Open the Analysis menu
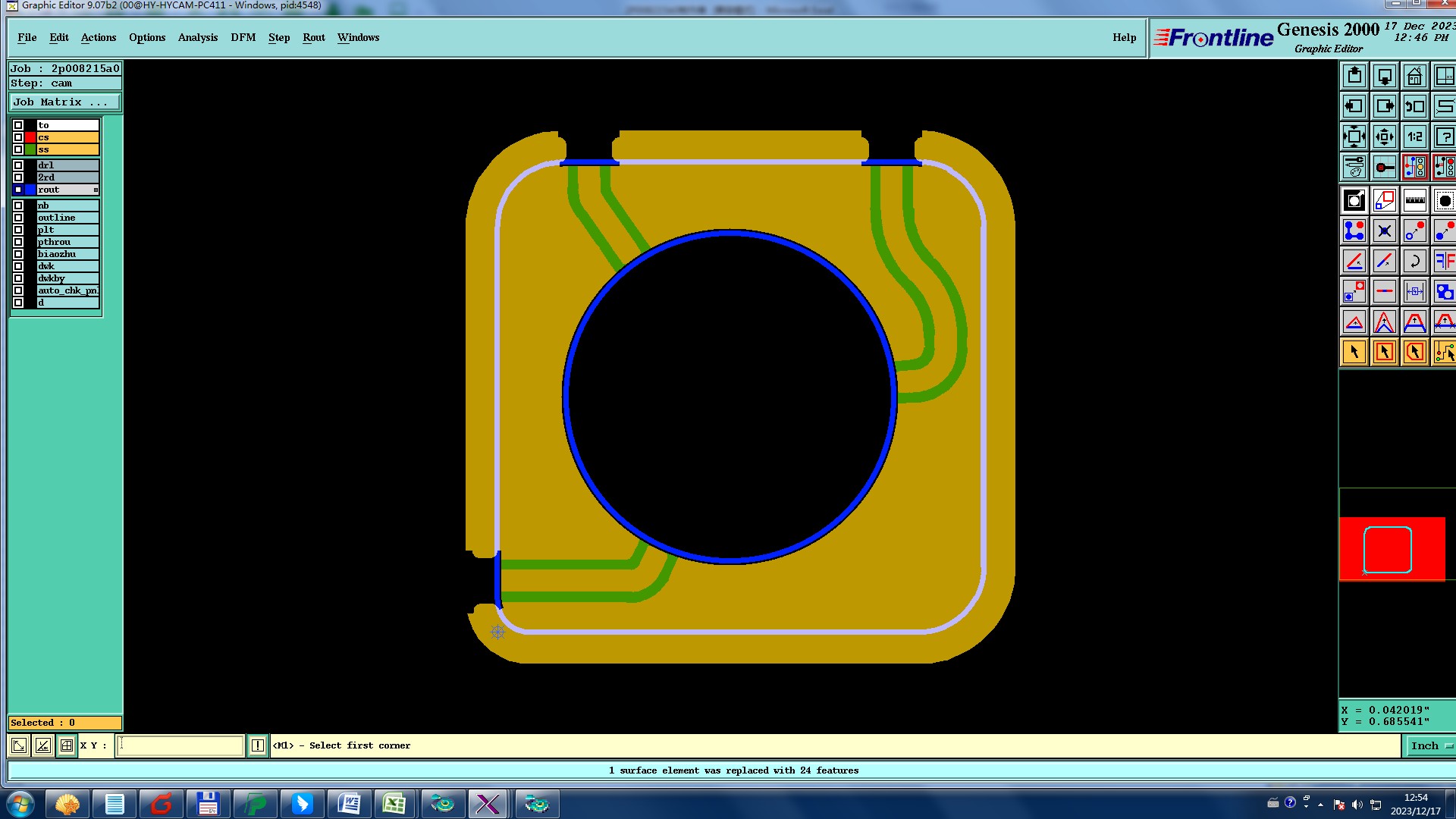Screen dimensions: 1456x819 click(x=197, y=37)
